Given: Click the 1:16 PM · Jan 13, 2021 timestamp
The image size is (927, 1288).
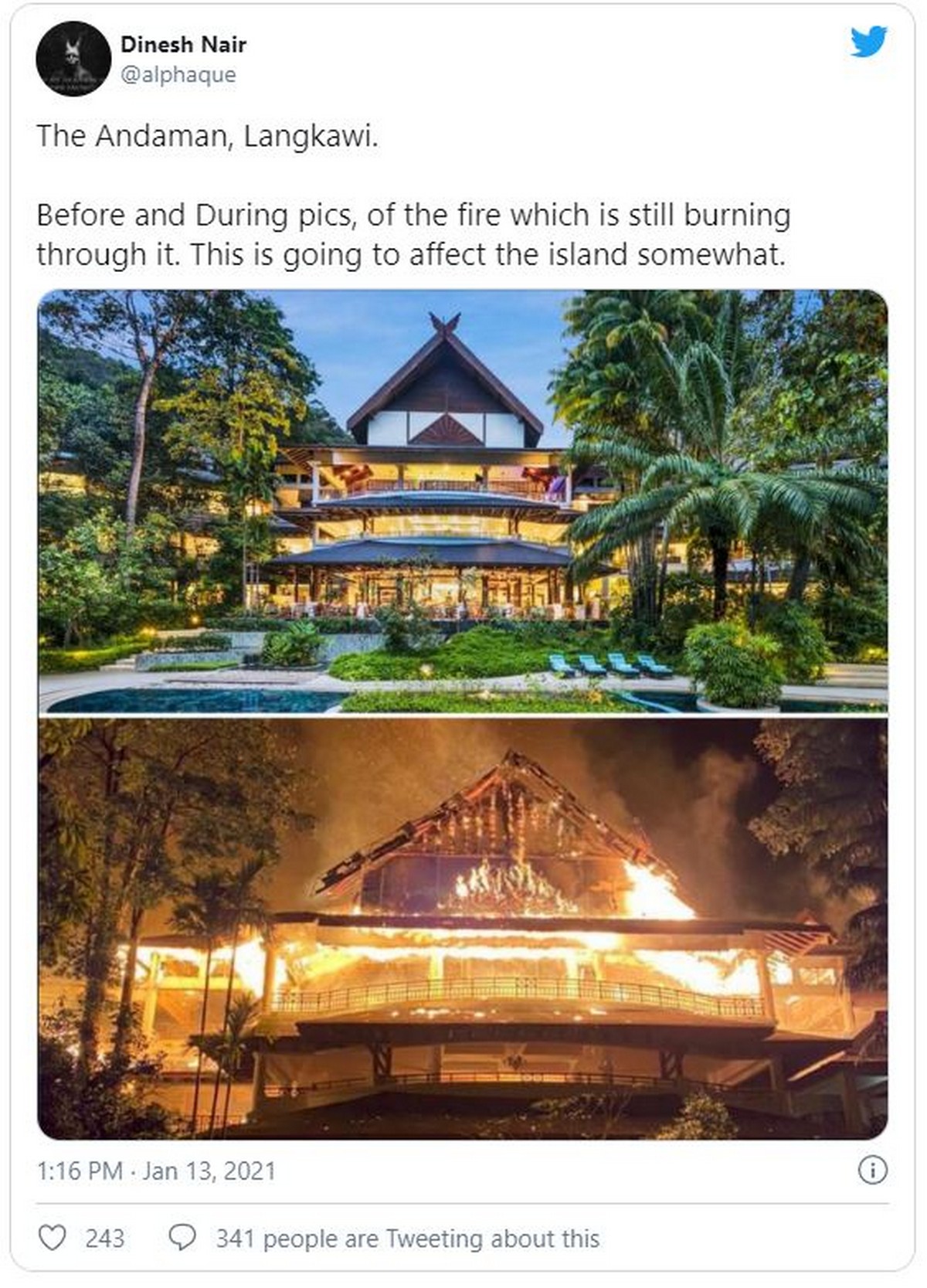Looking at the screenshot, I should tap(156, 1171).
